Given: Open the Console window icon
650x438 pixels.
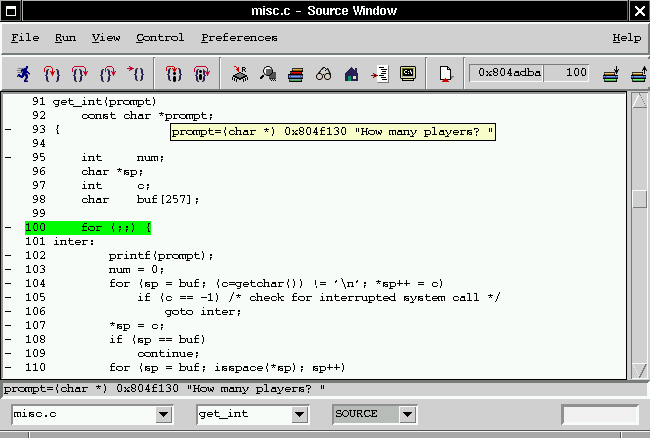Looking at the screenshot, I should coord(407,73).
